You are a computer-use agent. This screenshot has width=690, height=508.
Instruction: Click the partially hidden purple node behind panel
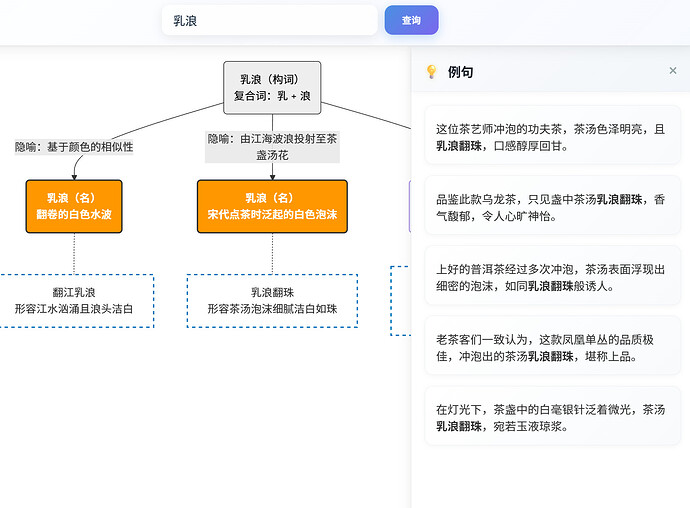tap(410, 206)
